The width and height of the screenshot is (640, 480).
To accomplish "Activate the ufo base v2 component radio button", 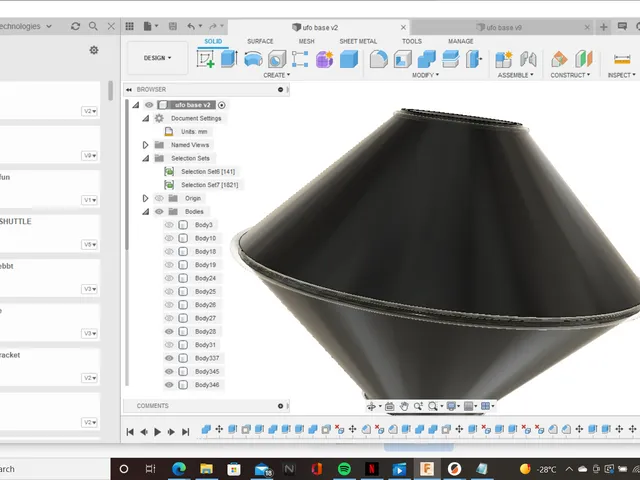I will [x=222, y=105].
